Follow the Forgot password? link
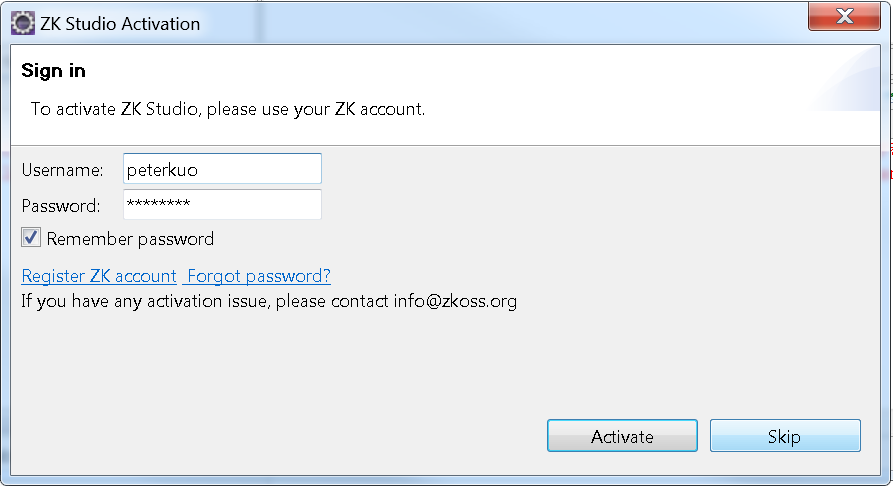 pos(259,276)
